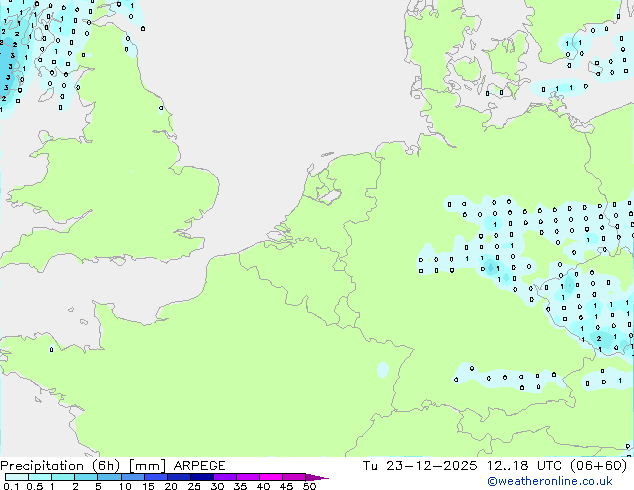
Task: Click the "12..18 UTC" time range text
Action: click(524, 466)
